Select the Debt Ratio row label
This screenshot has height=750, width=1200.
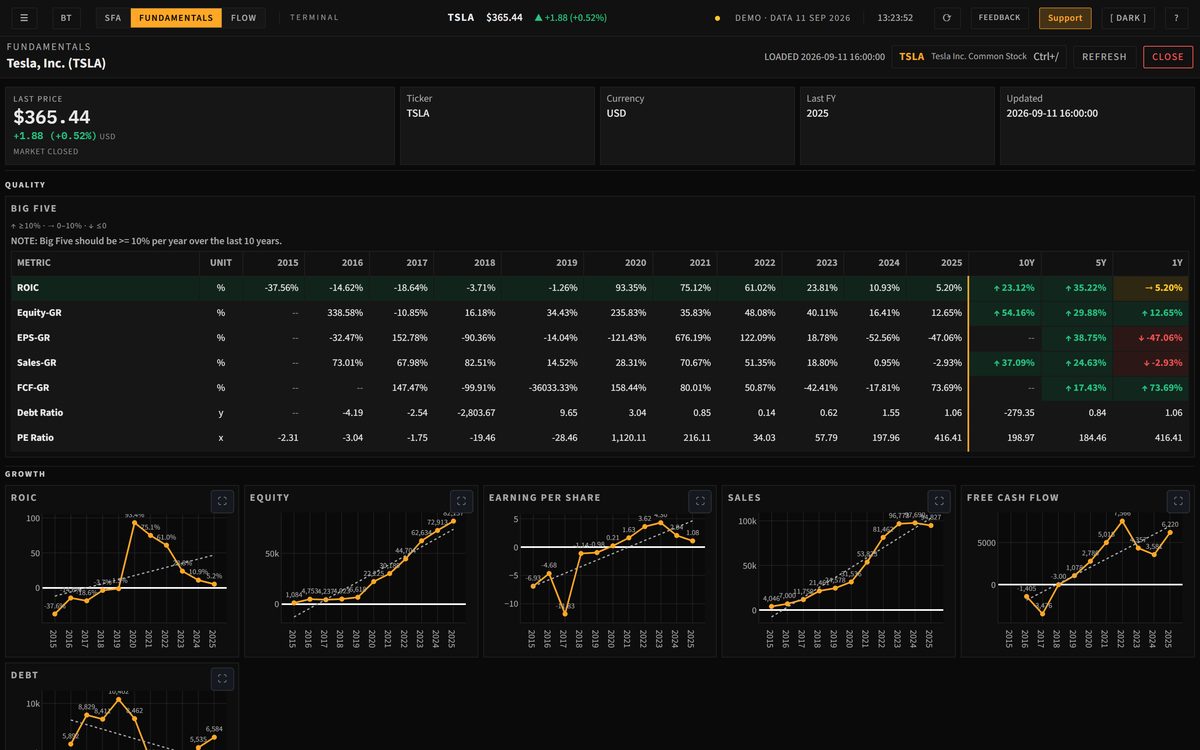click(41, 413)
